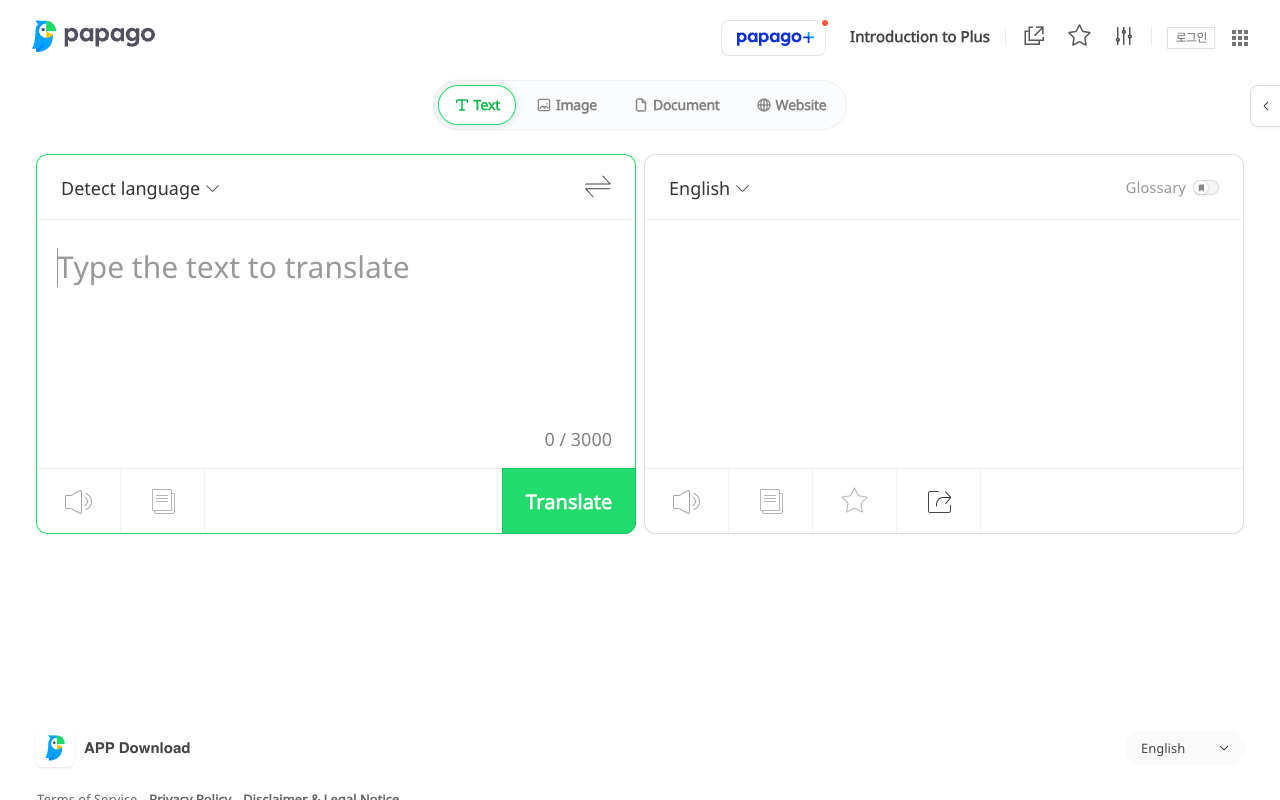Swap the translation language direction
1280x800 pixels.
[597, 187]
